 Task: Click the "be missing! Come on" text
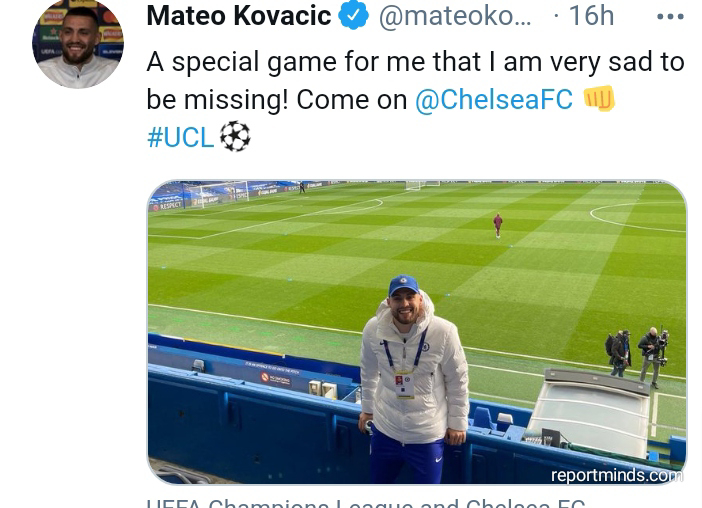tap(277, 100)
